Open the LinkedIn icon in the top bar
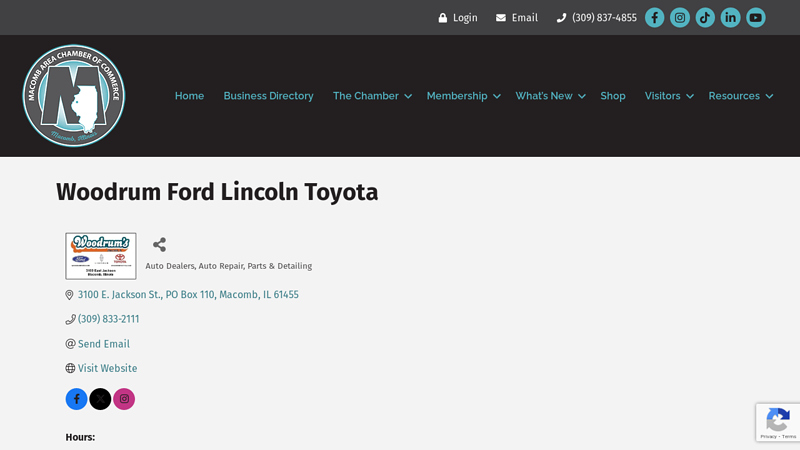This screenshot has height=450, width=800. click(730, 17)
